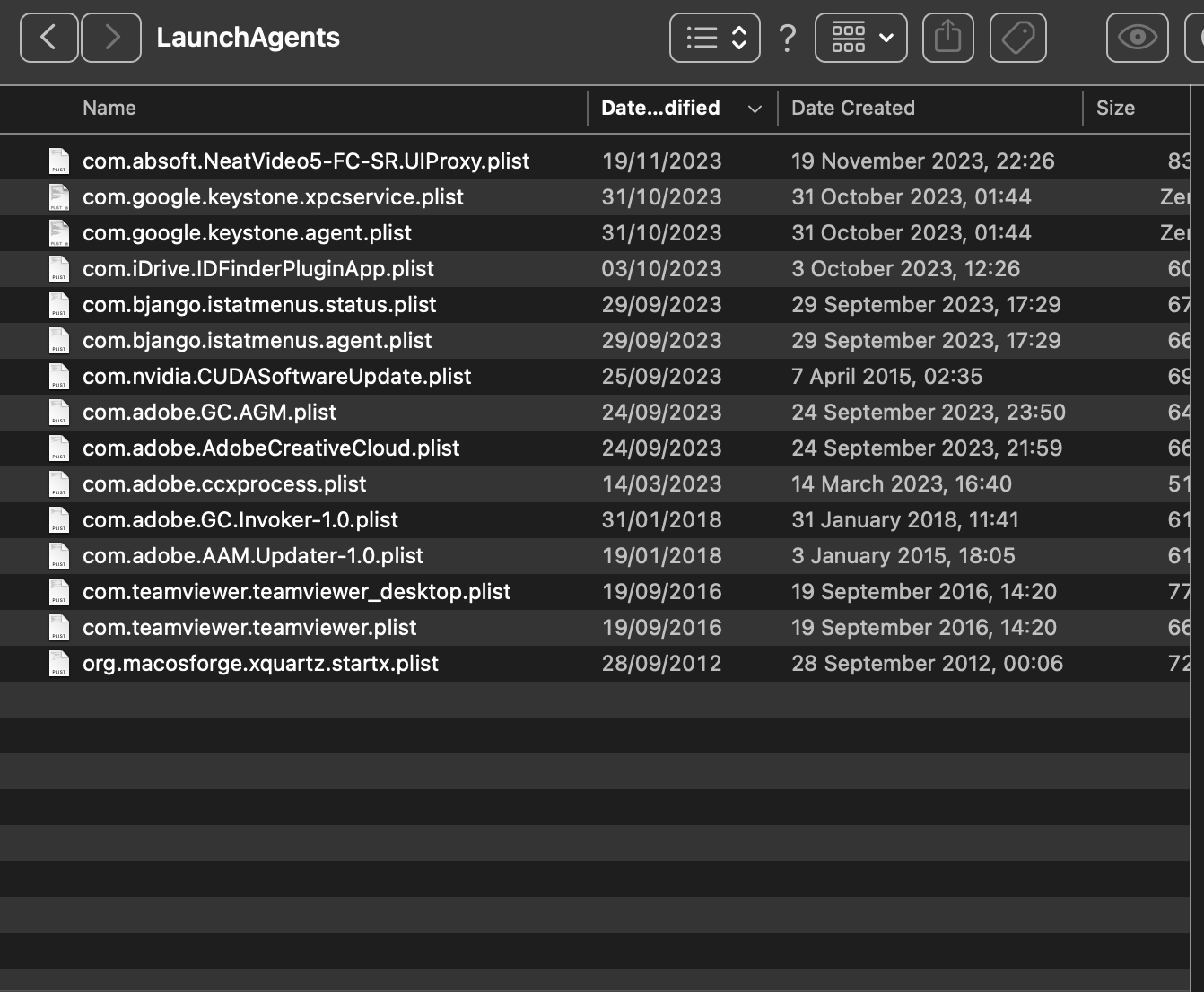Viewport: 1204px width, 992px height.
Task: Open the list view switcher
Action: point(715,38)
